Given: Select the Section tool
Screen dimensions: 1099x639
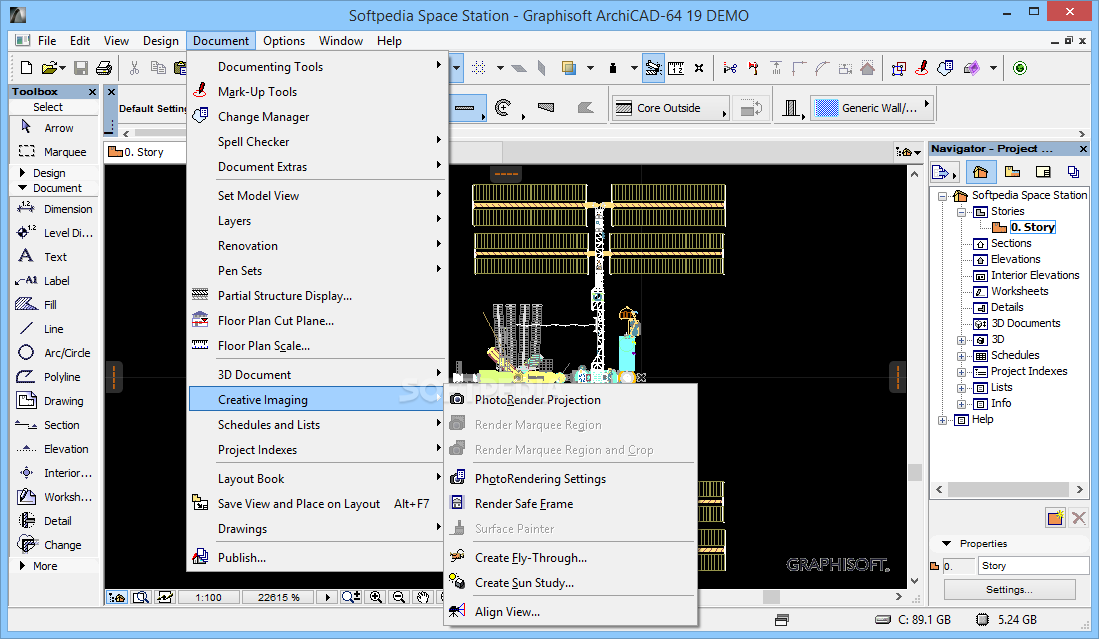Looking at the screenshot, I should [x=53, y=425].
